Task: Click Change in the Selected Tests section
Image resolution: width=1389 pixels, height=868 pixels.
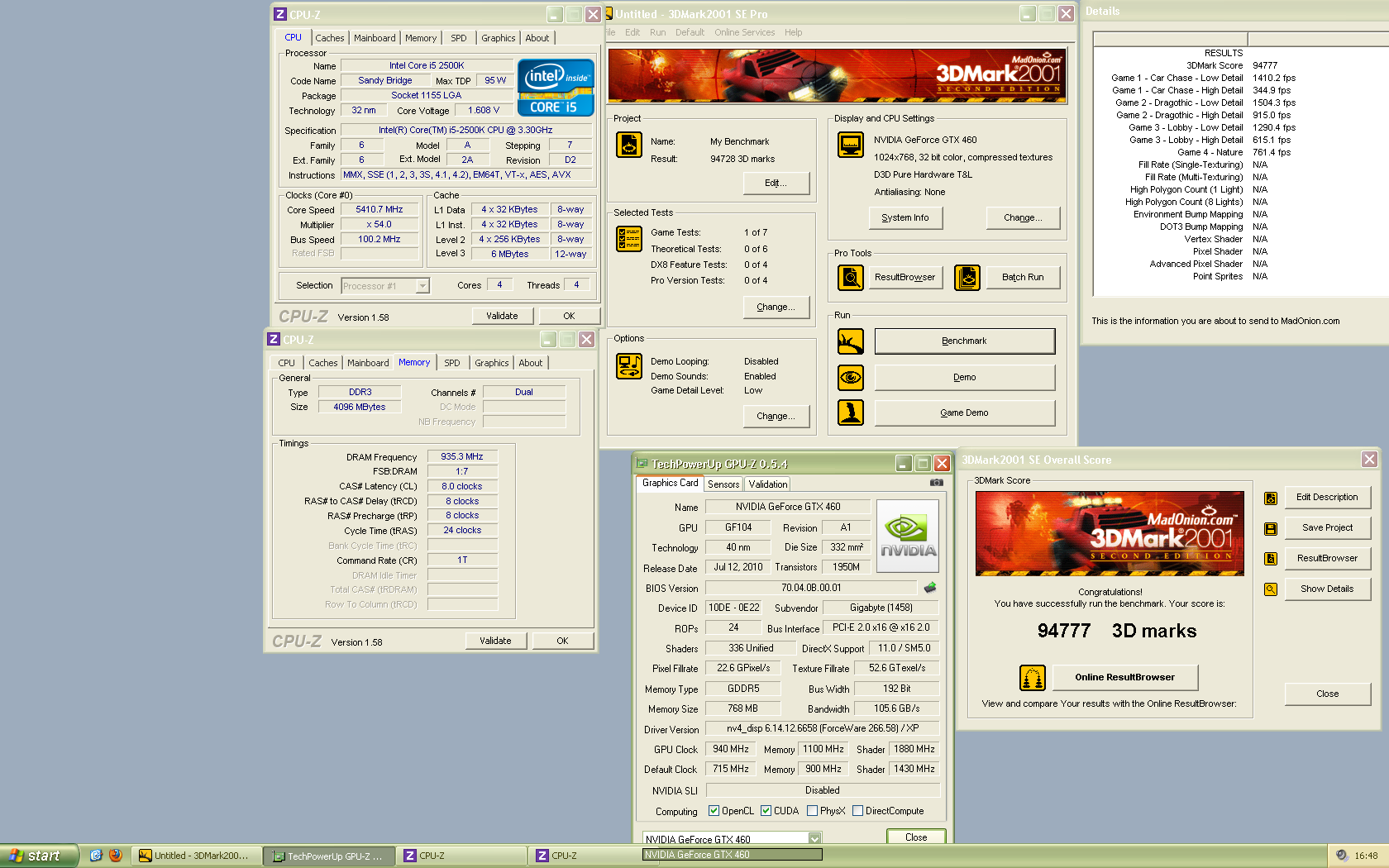Action: (776, 308)
